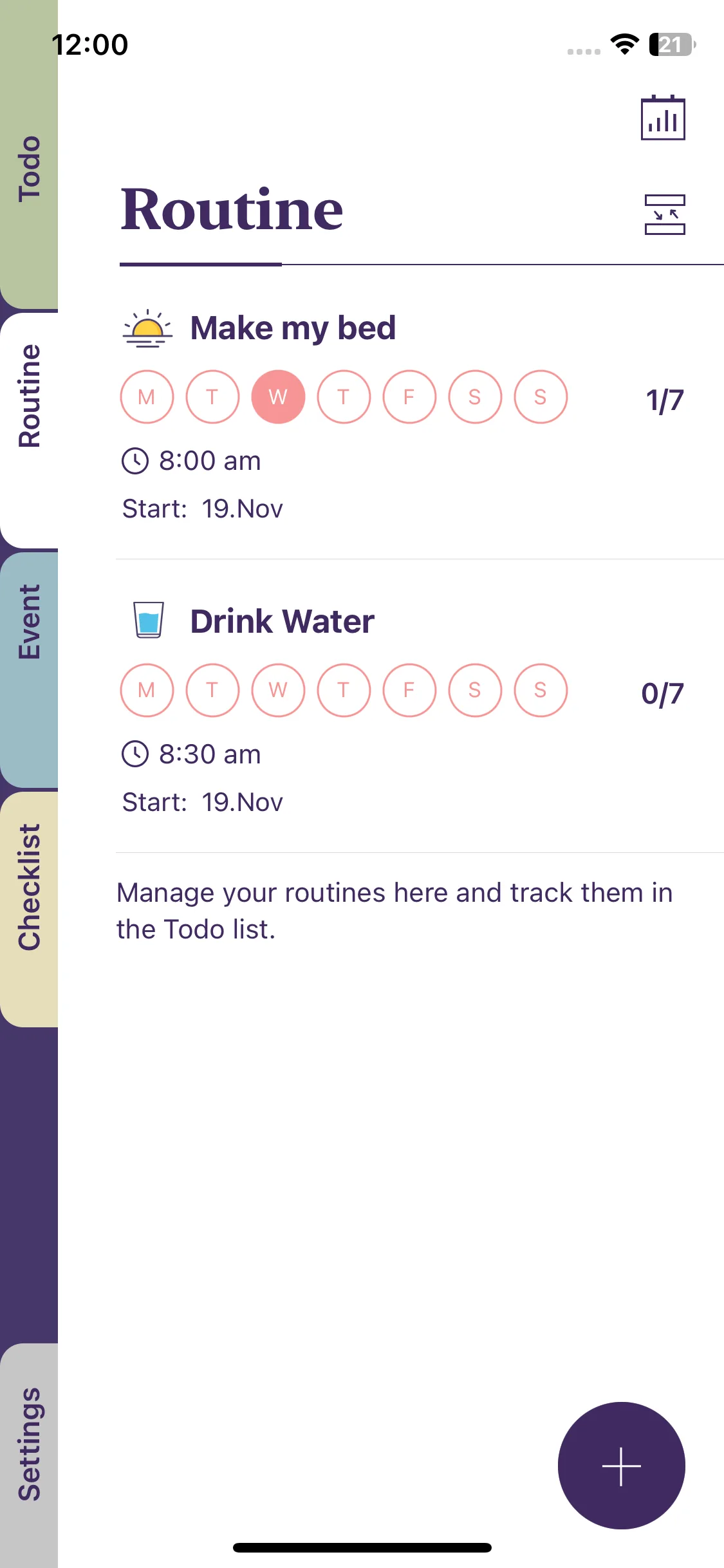Tap the clock icon beside 8:00 am

pyautogui.click(x=135, y=461)
